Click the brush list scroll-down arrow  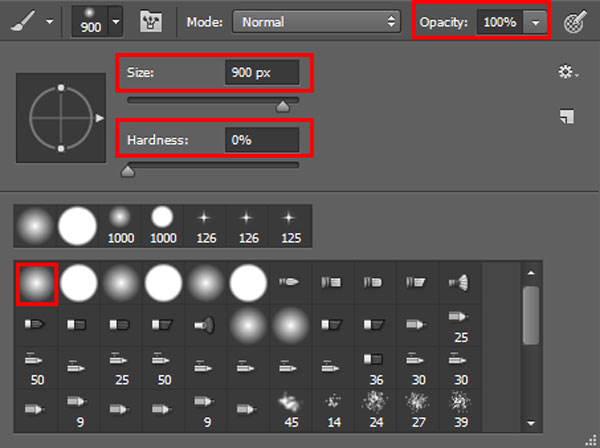[x=531, y=423]
